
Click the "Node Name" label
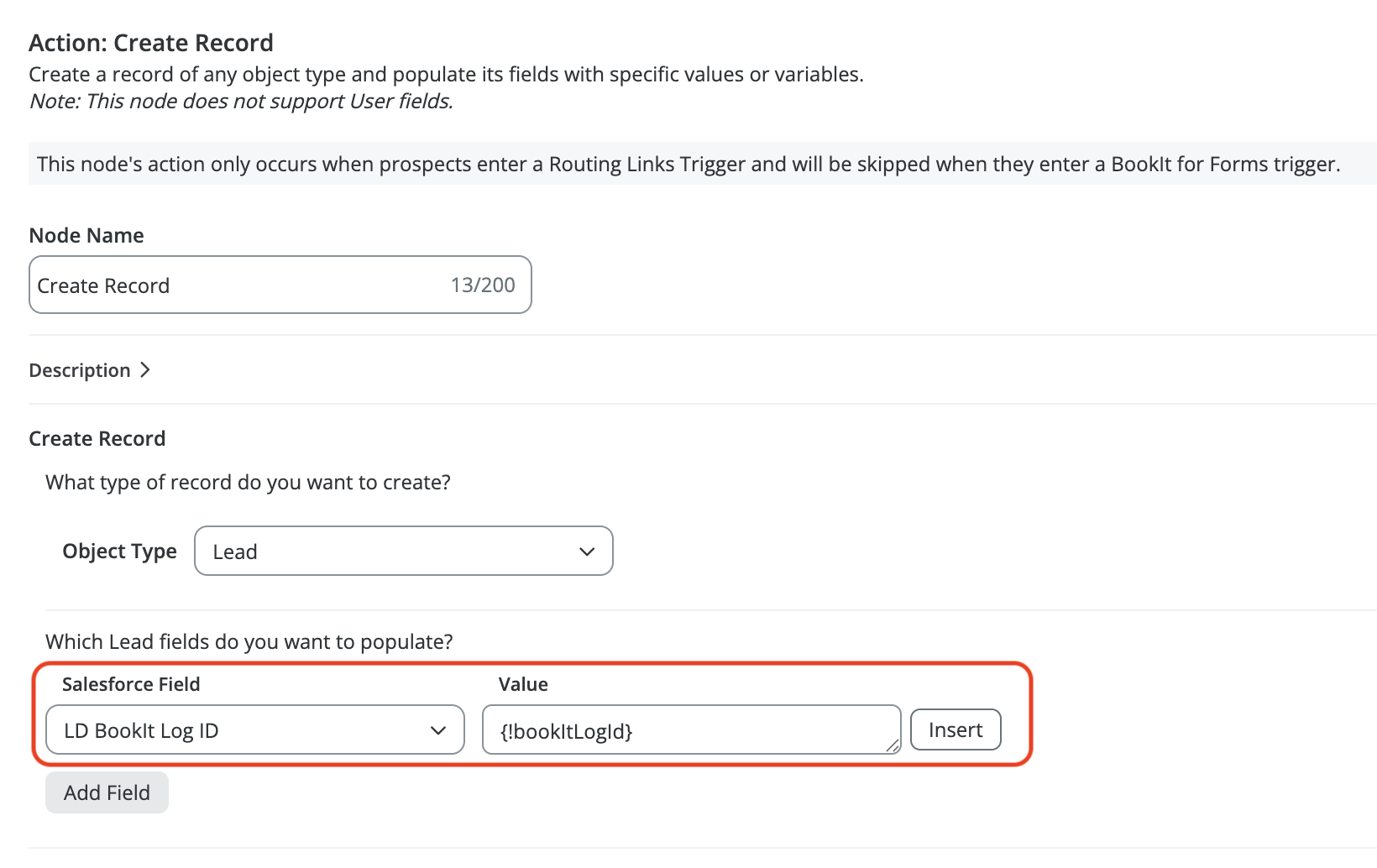click(x=86, y=236)
